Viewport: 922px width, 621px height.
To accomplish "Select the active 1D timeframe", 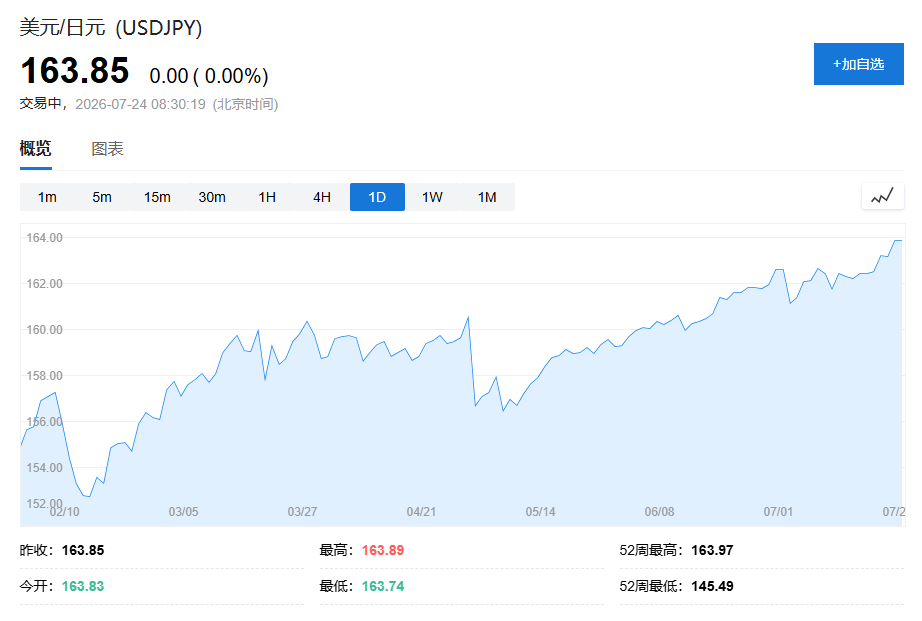I will click(377, 197).
